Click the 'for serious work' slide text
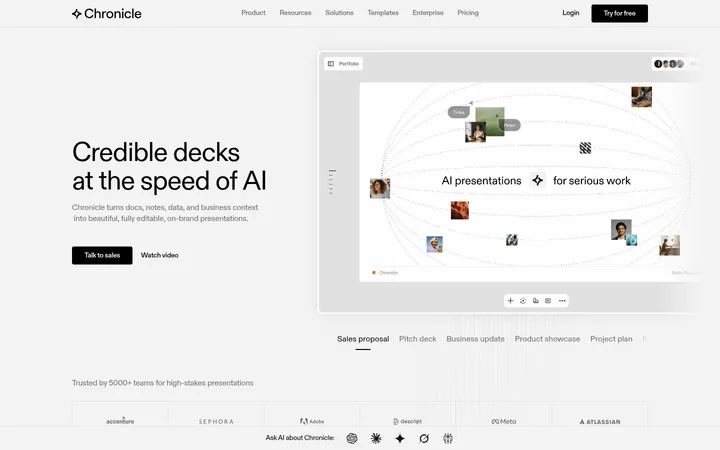The width and height of the screenshot is (720, 450). [591, 181]
